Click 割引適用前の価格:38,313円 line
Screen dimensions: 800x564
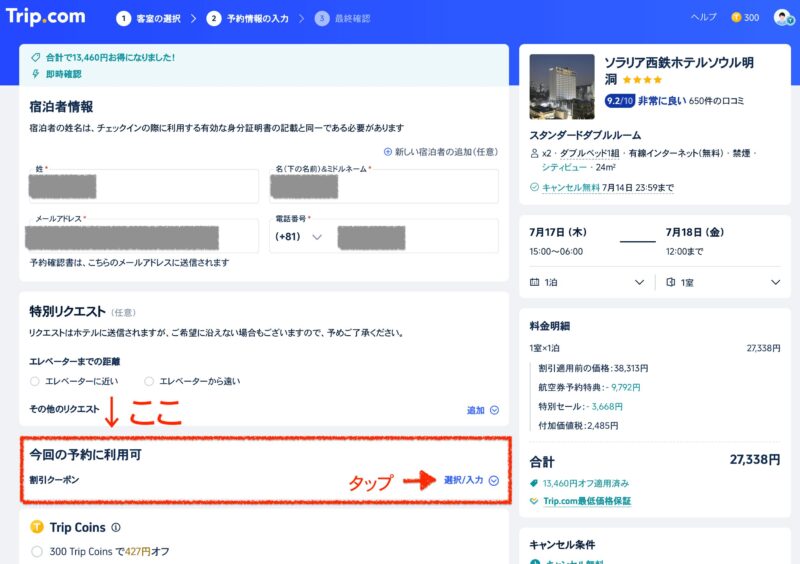coord(593,369)
